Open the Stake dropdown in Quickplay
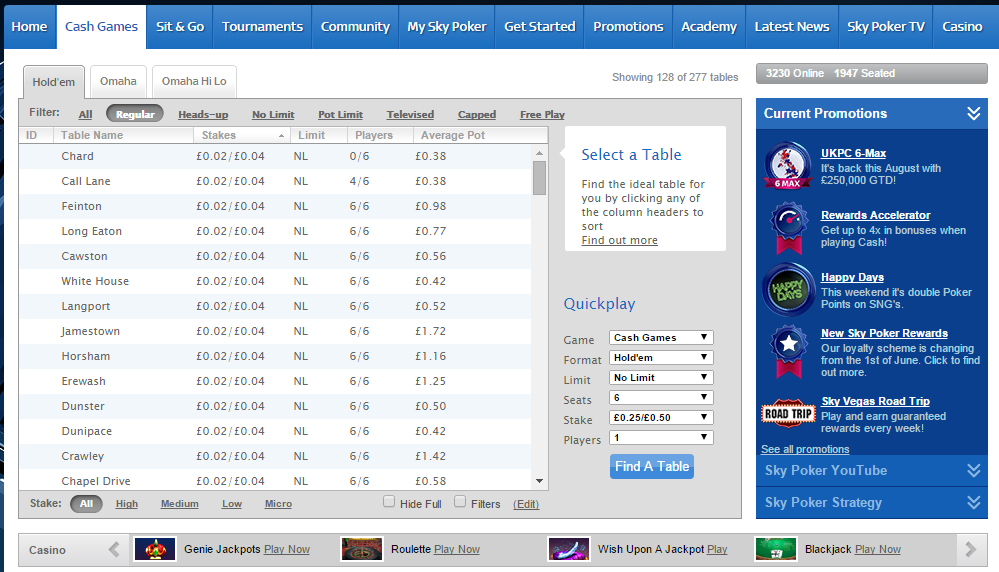999x572 pixels. pos(661,418)
